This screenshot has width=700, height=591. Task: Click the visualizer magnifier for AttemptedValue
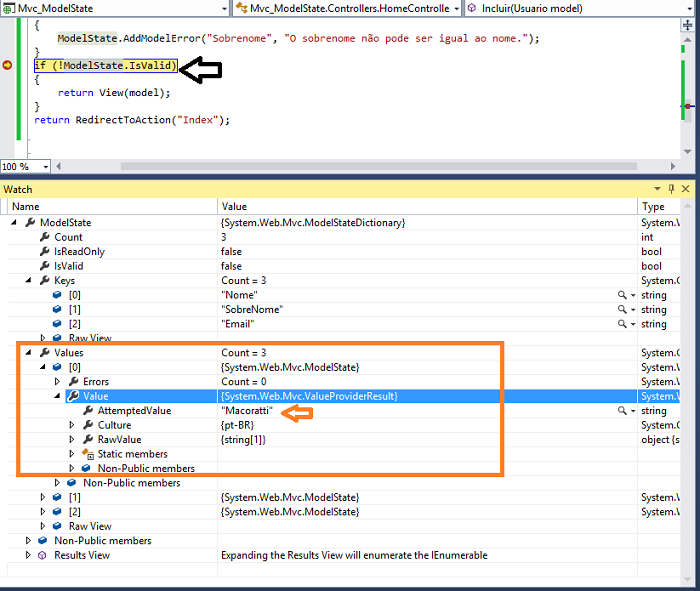pos(622,411)
